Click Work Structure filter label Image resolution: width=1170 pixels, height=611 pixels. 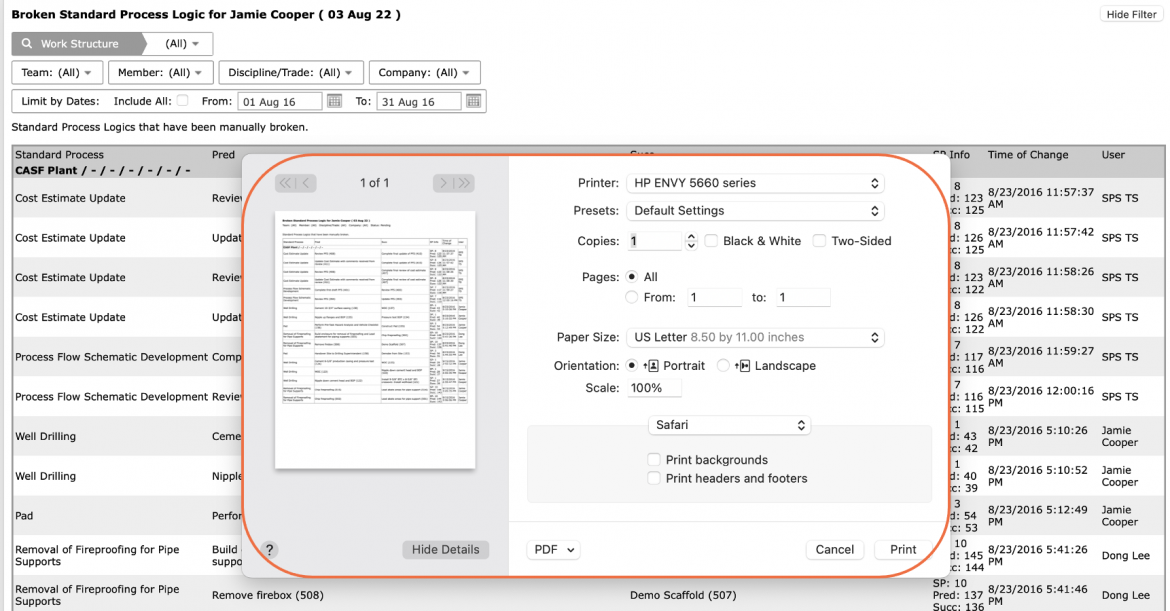point(79,43)
